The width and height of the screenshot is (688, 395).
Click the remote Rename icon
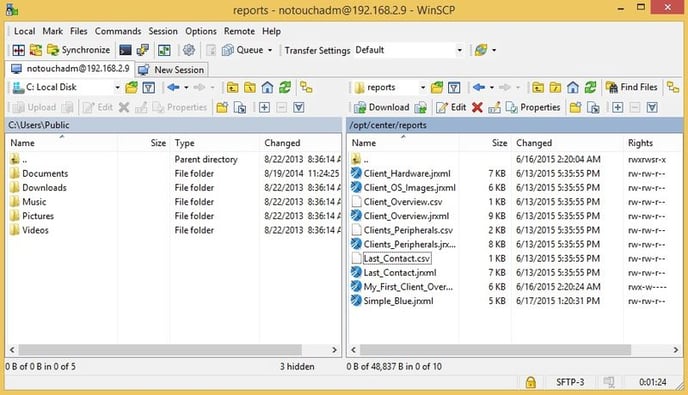(494, 108)
